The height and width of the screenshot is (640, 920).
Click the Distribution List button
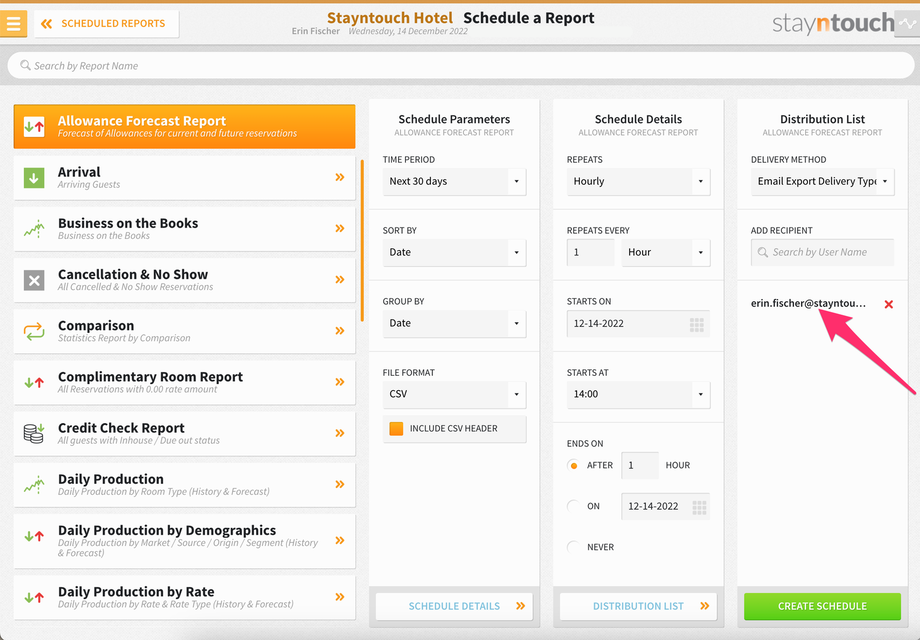coord(638,606)
